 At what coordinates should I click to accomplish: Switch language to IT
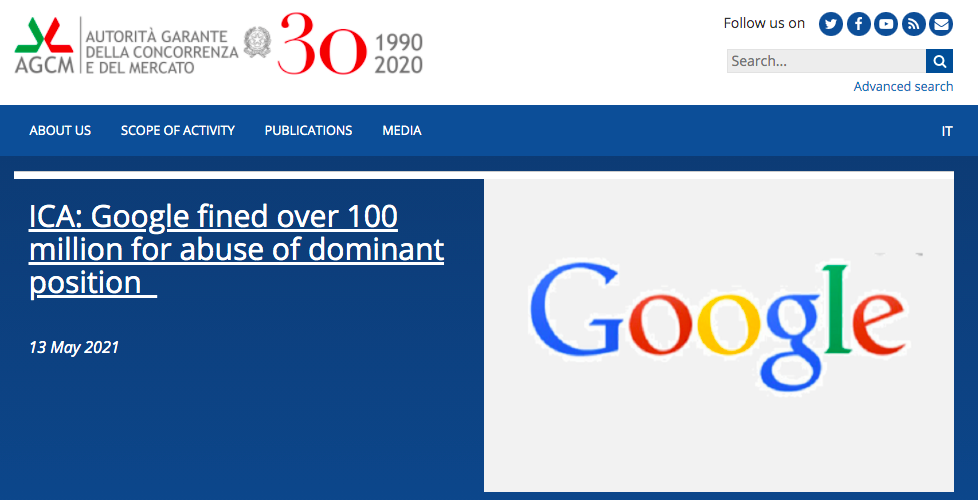click(947, 132)
